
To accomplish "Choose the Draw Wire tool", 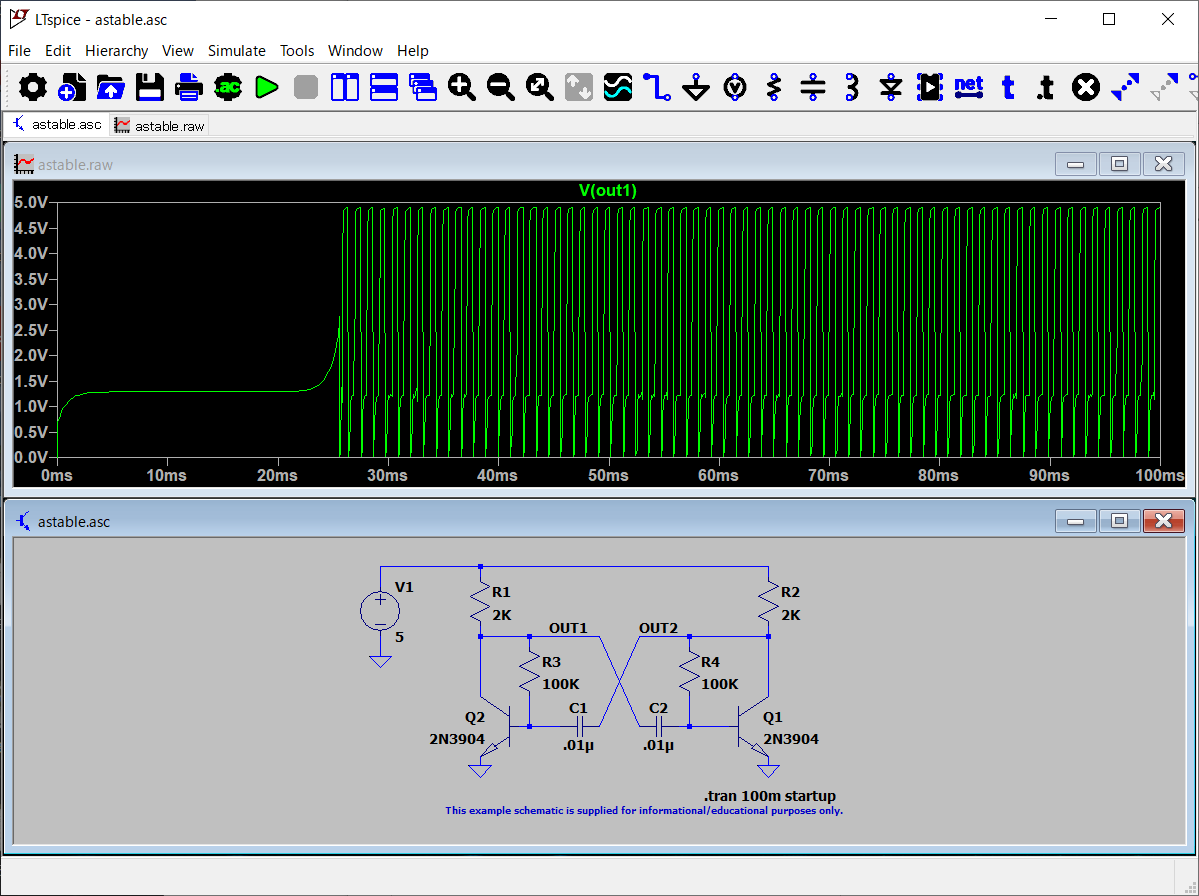I will click(657, 88).
